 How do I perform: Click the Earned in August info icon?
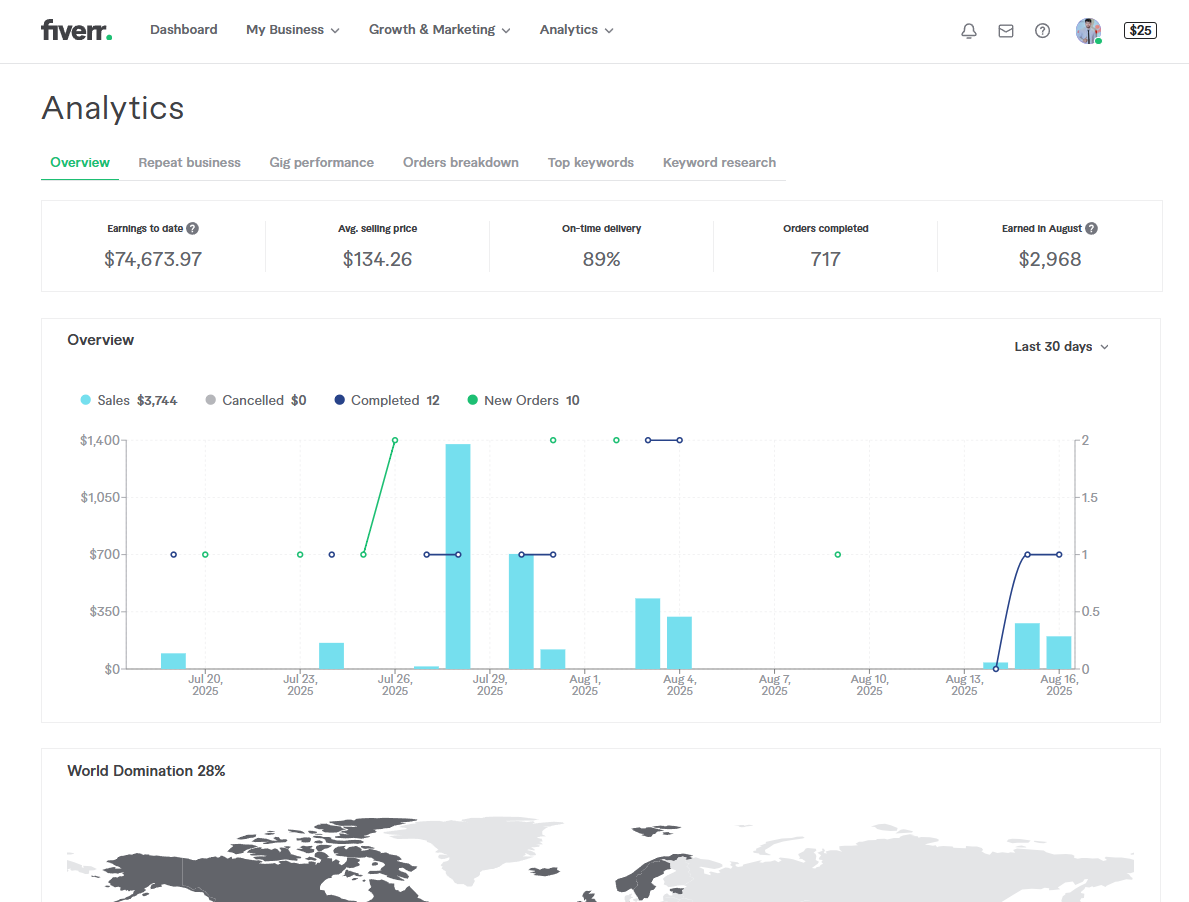click(x=1091, y=229)
